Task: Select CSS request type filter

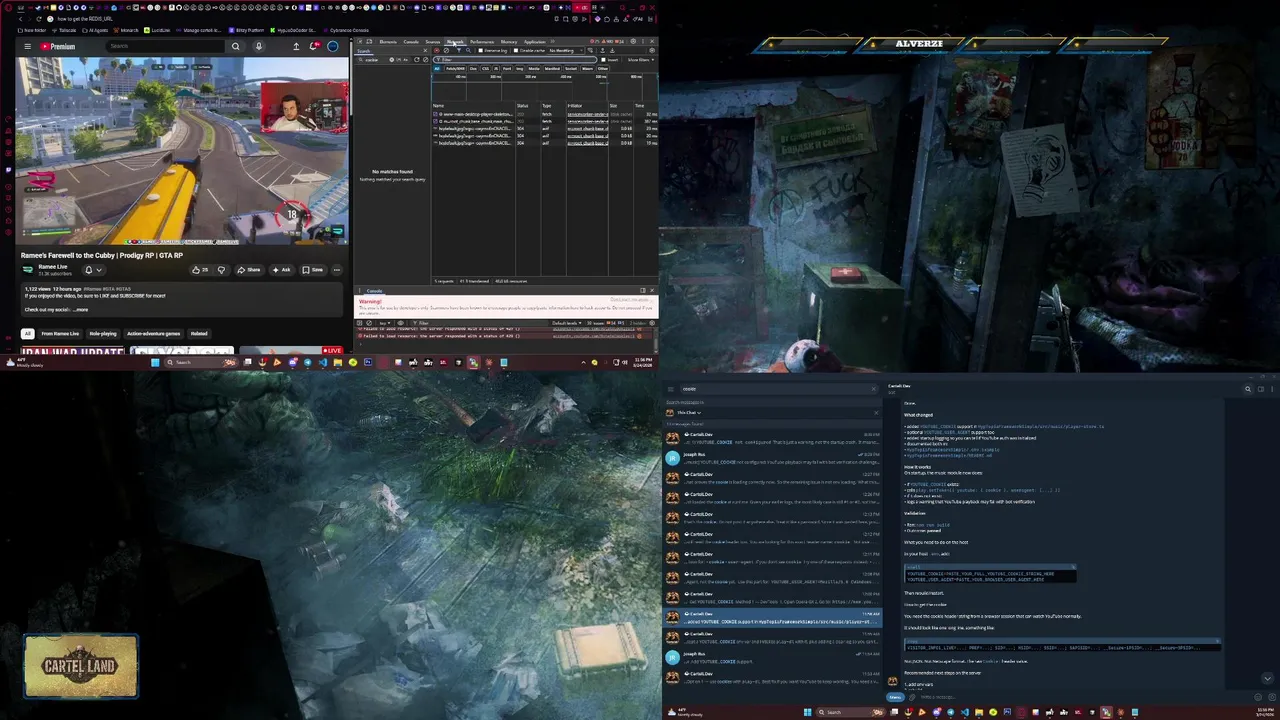Action: point(486,69)
